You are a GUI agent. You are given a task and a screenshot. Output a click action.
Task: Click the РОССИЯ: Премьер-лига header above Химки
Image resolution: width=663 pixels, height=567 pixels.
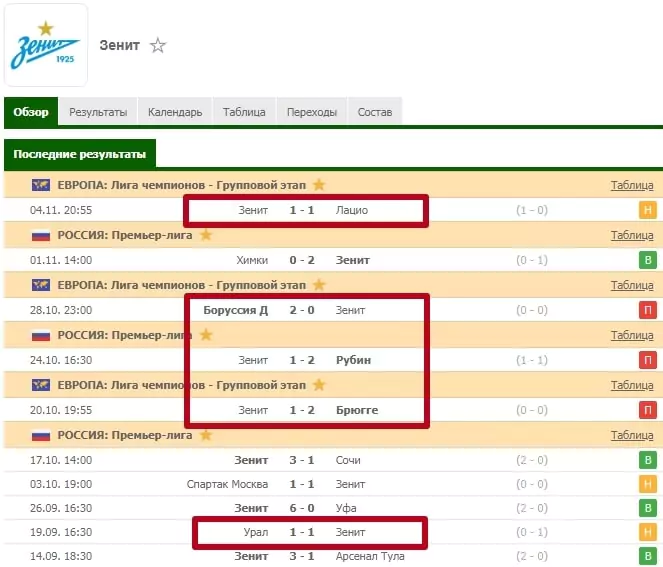125,236
